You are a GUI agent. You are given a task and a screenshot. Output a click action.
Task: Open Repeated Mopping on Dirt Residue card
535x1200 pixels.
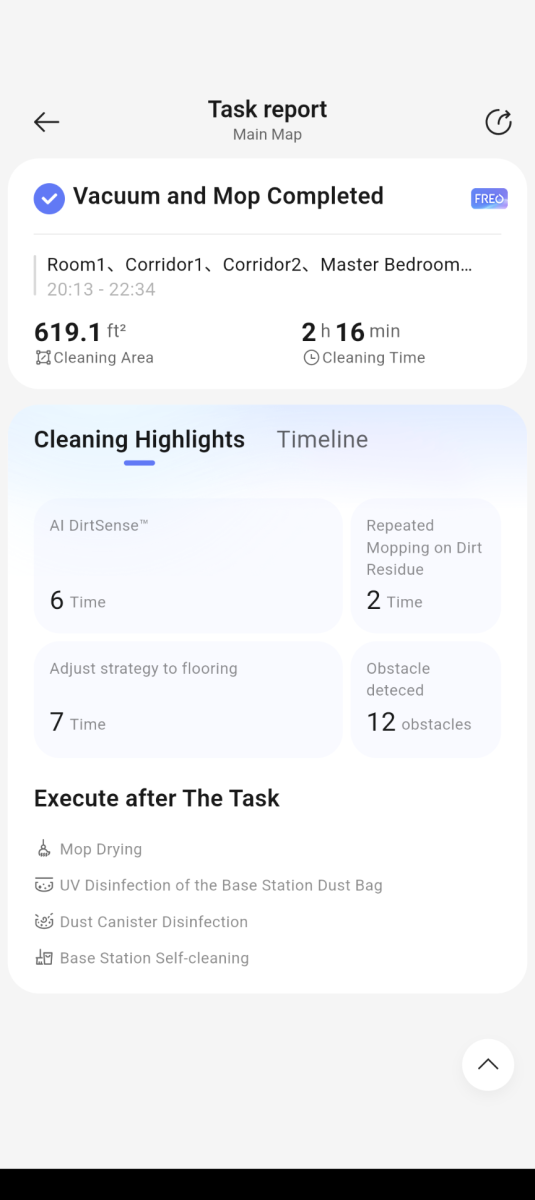pyautogui.click(x=425, y=565)
